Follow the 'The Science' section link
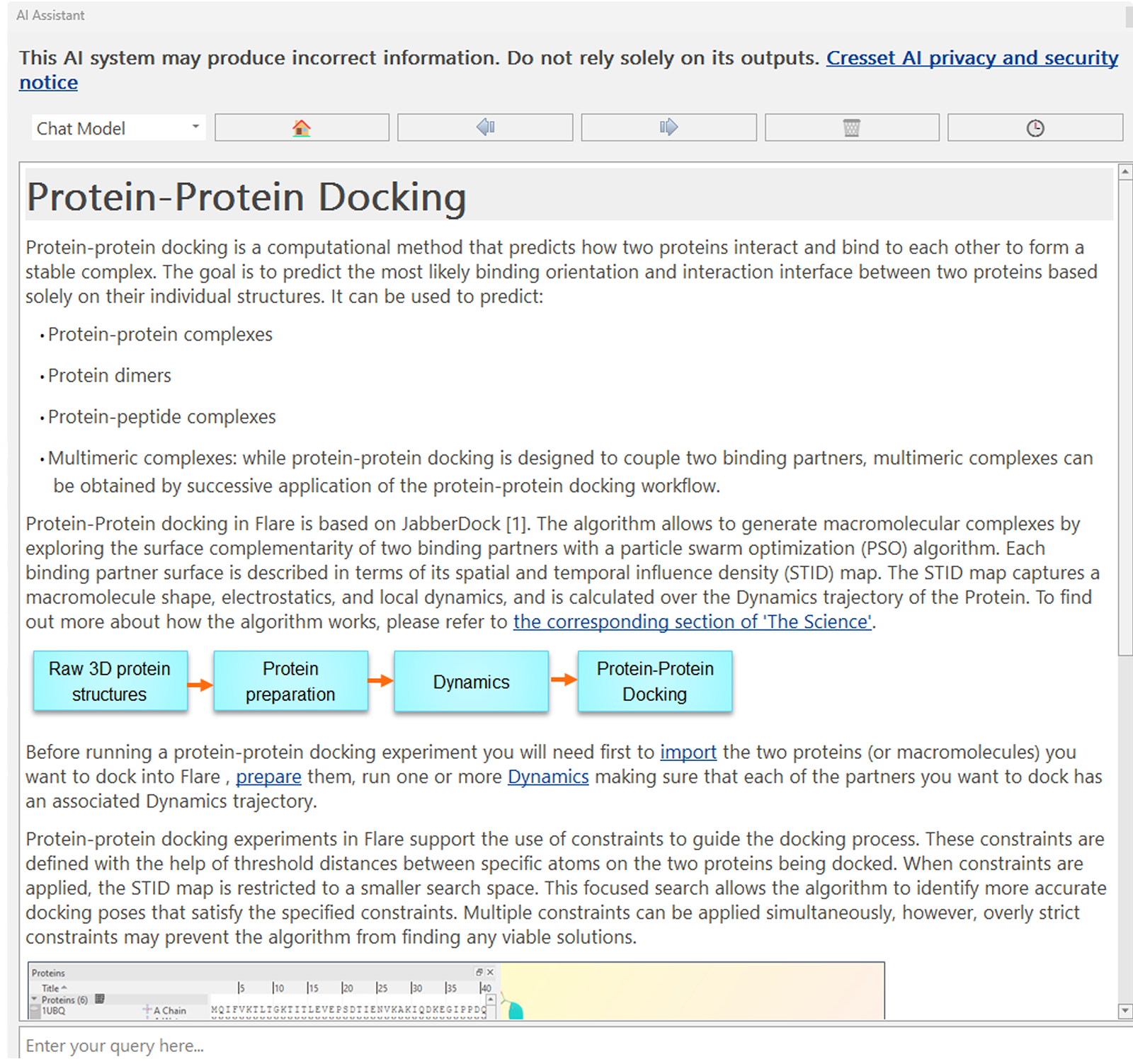 [692, 622]
